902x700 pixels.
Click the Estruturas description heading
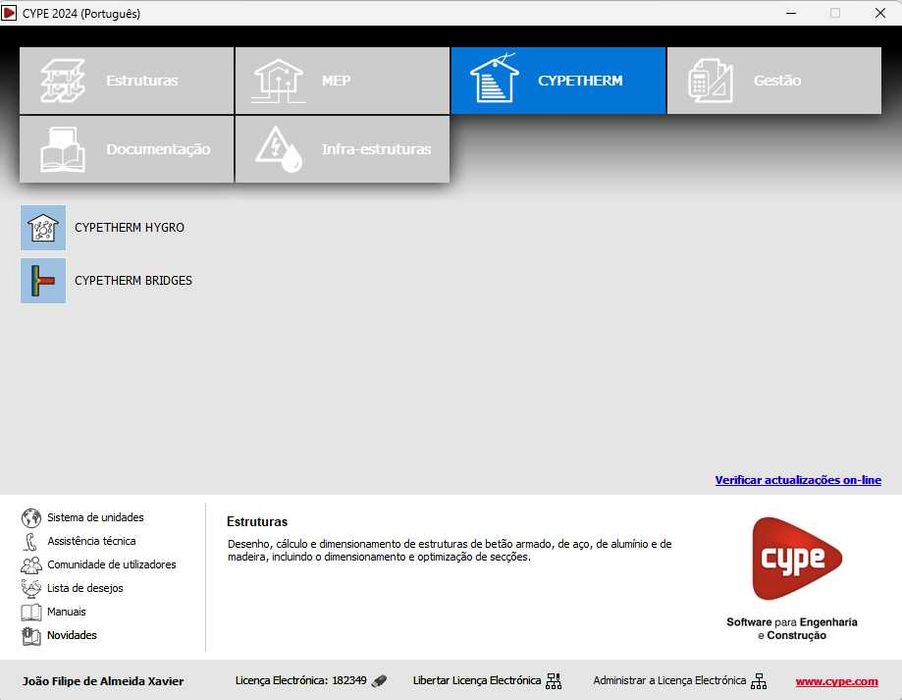pyautogui.click(x=257, y=522)
